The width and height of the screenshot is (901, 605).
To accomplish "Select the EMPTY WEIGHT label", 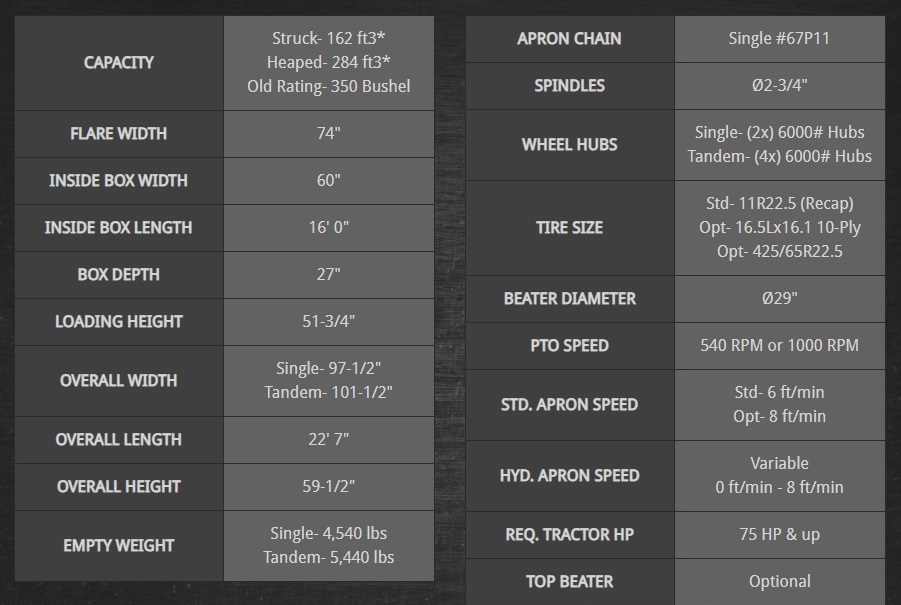I will 119,546.
